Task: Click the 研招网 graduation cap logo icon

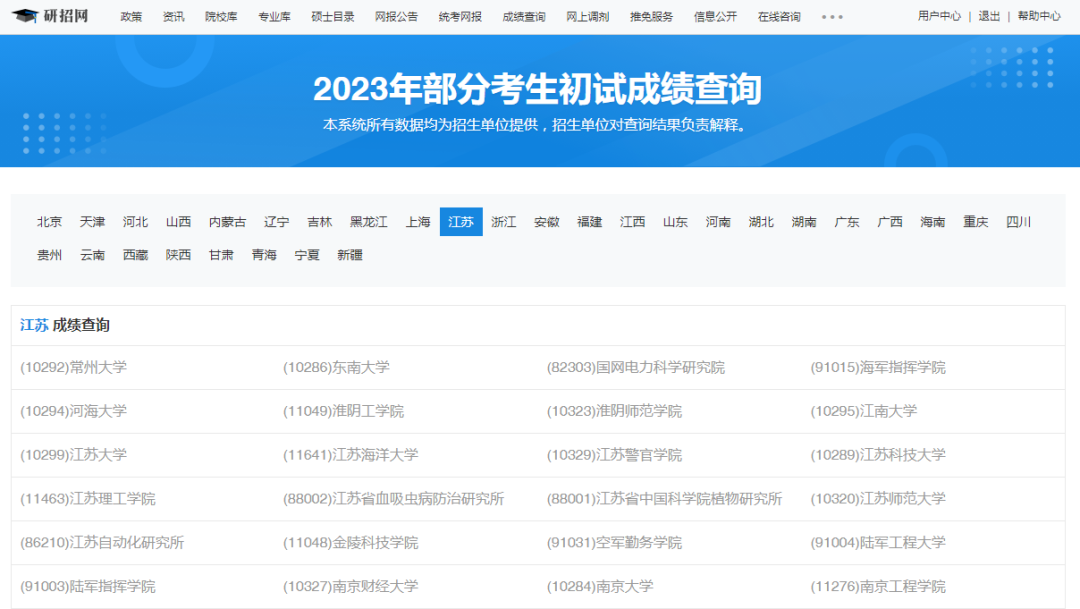Action: click(26, 16)
